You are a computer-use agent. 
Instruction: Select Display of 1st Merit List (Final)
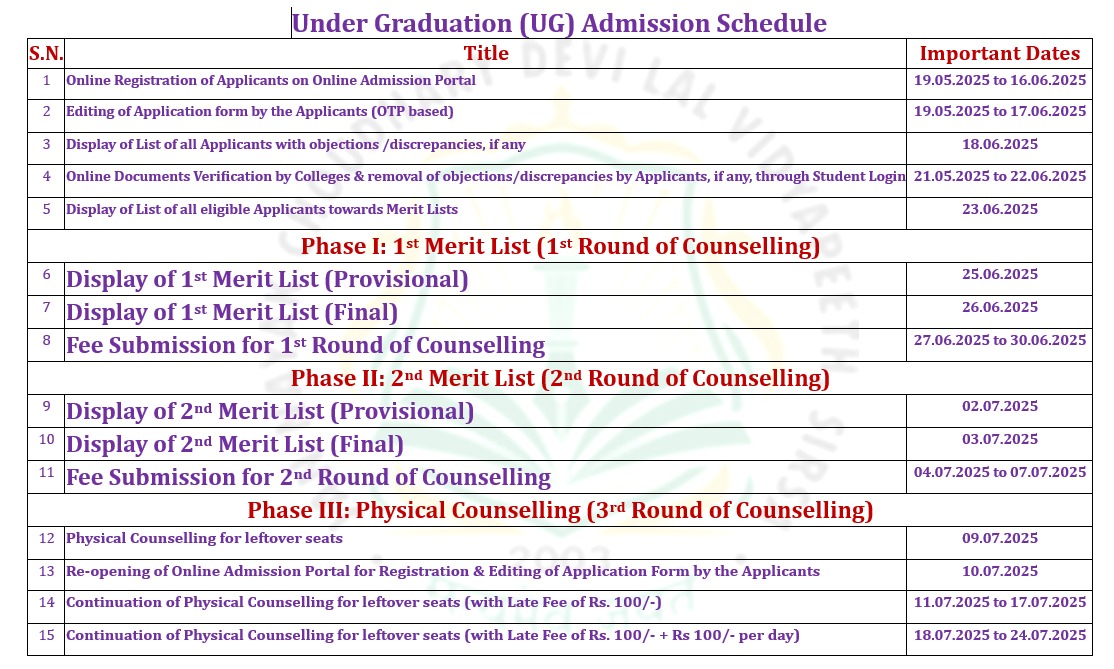click(232, 312)
